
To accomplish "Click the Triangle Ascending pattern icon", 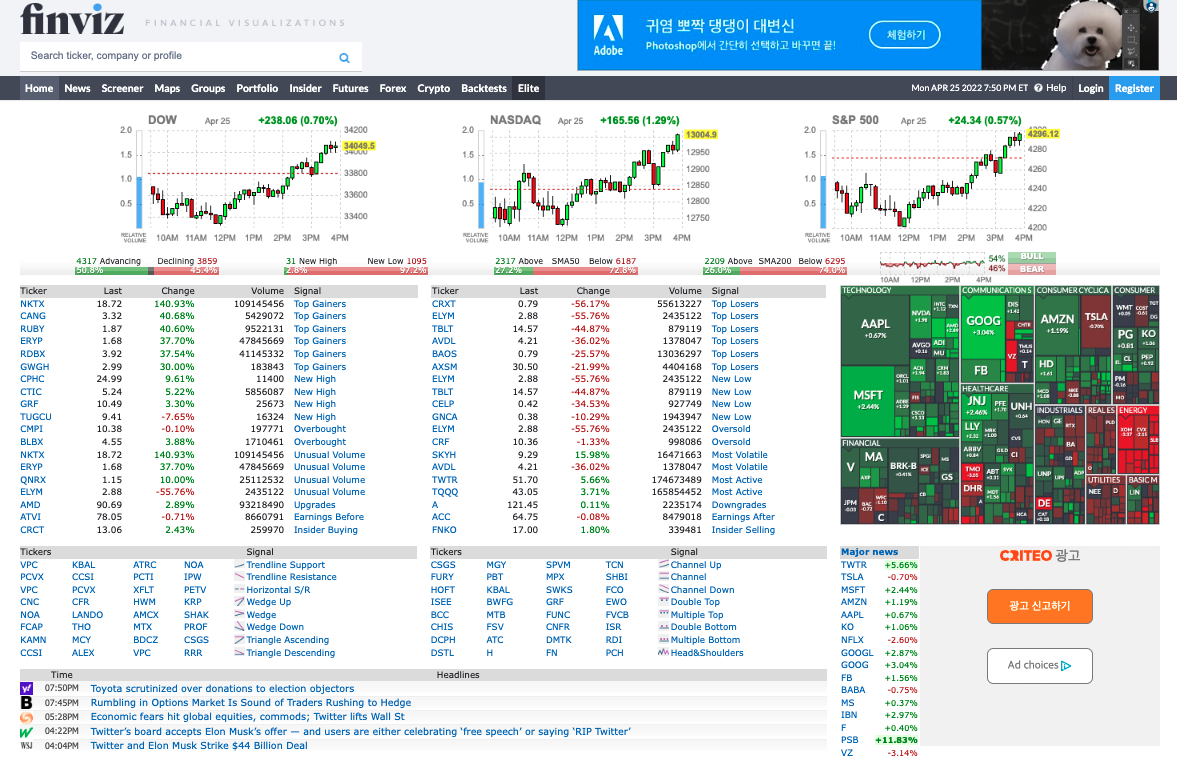I will [239, 640].
